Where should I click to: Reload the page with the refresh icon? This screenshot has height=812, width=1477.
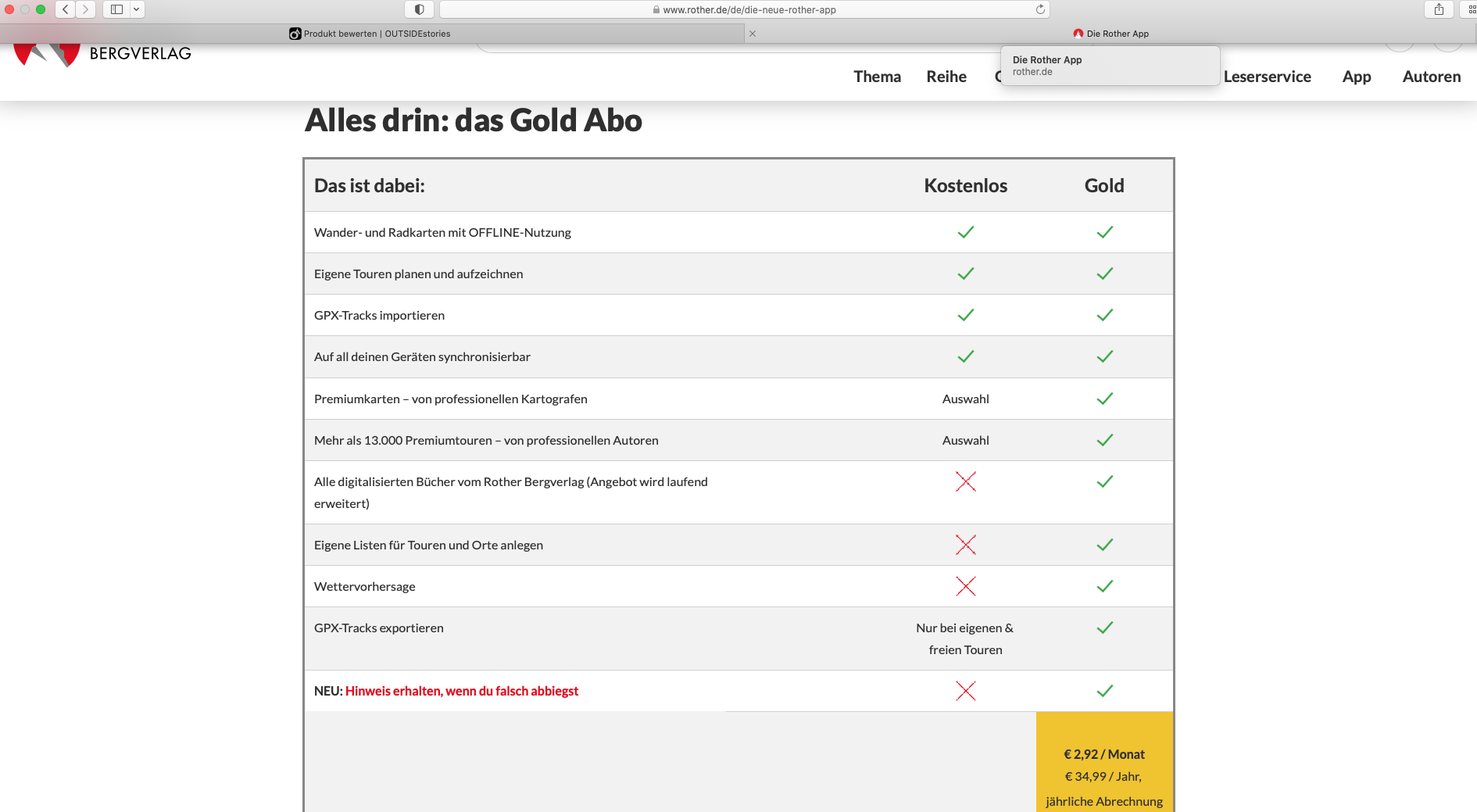(x=1040, y=9)
